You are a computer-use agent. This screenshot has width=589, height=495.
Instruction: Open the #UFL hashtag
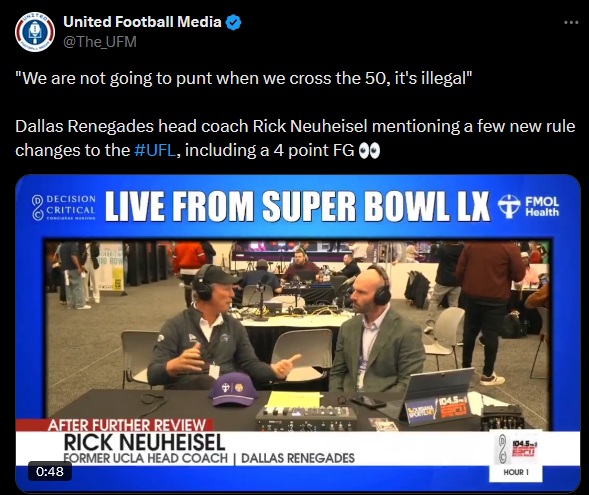click(x=155, y=150)
